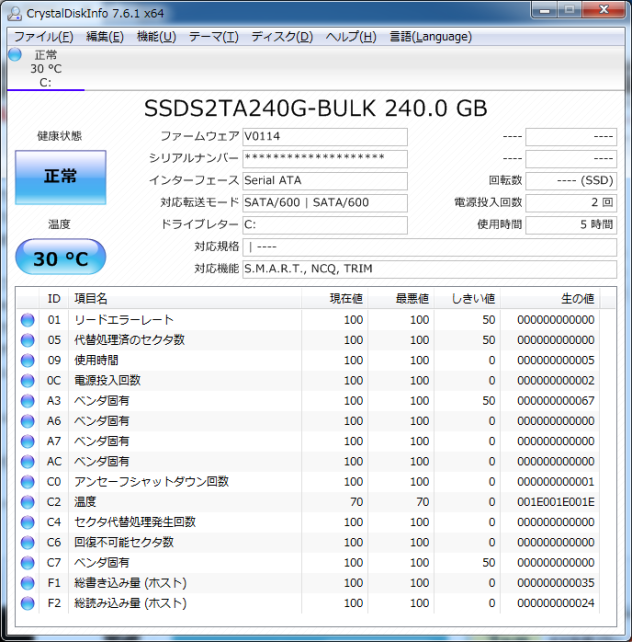The height and width of the screenshot is (642, 632).
Task: Click the 使用時間 value 5 時間
Action: (571, 225)
